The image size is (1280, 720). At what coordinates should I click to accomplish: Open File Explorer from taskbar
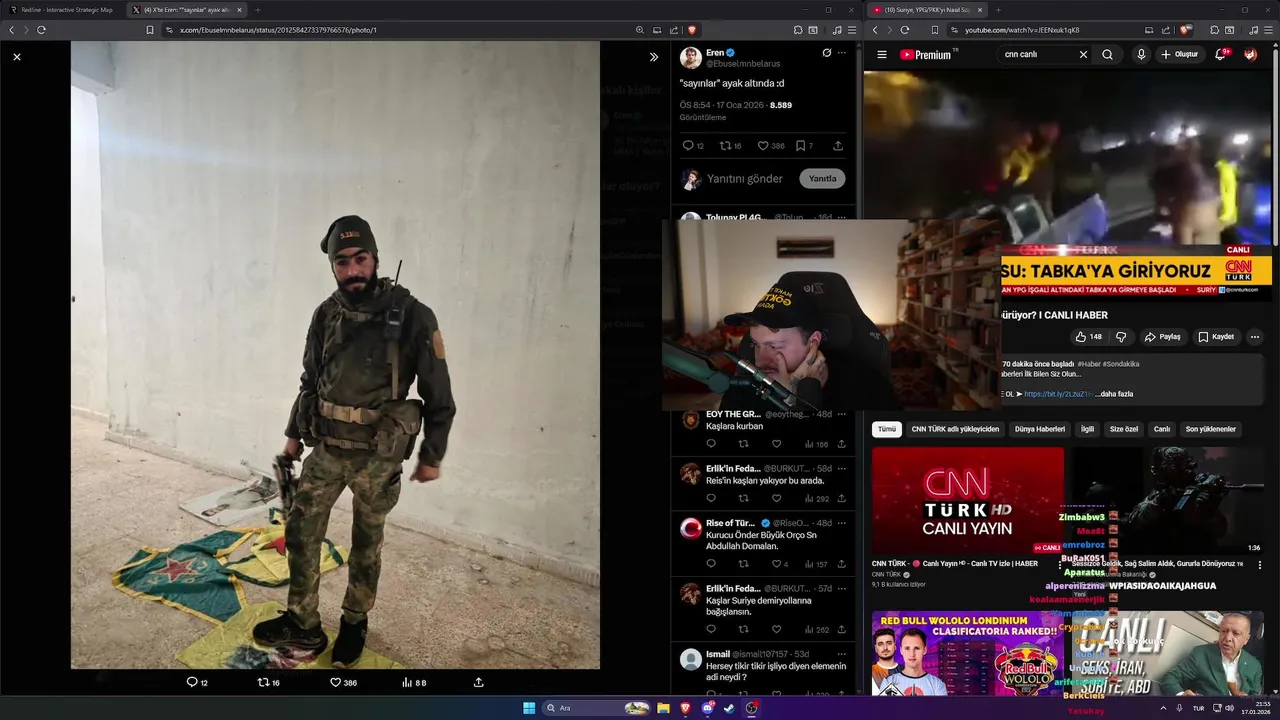(662, 708)
